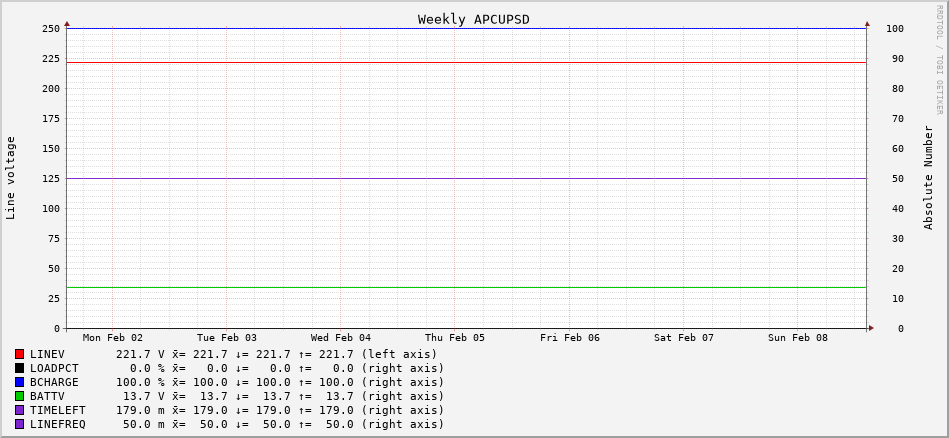
Task: Click the purple LINEFREQ line in the chart
Action: point(466,178)
